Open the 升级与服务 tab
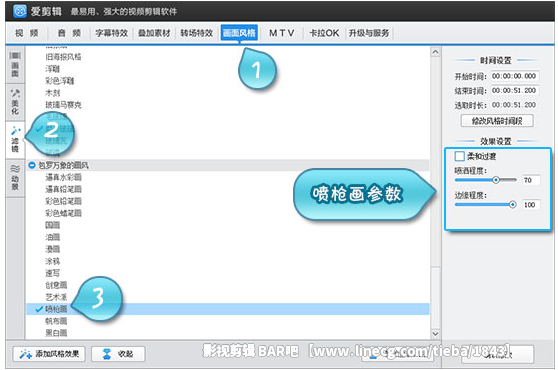558x370 pixels. point(369,33)
